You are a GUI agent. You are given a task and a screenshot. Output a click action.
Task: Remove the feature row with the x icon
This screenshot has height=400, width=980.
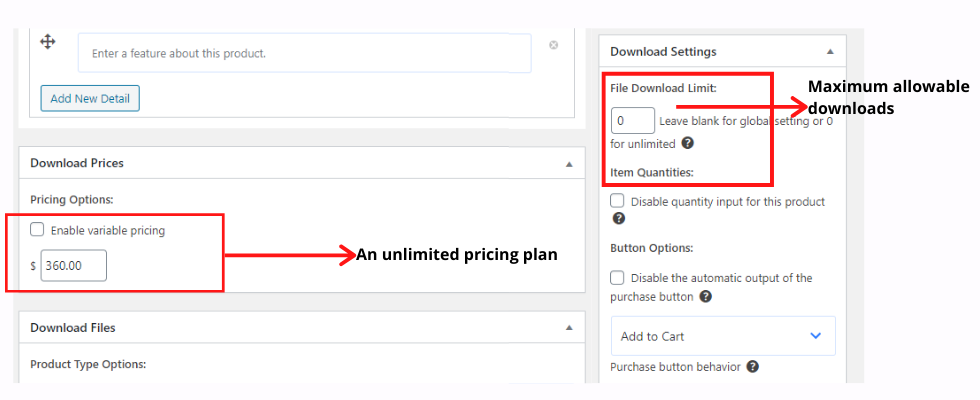coord(553,45)
